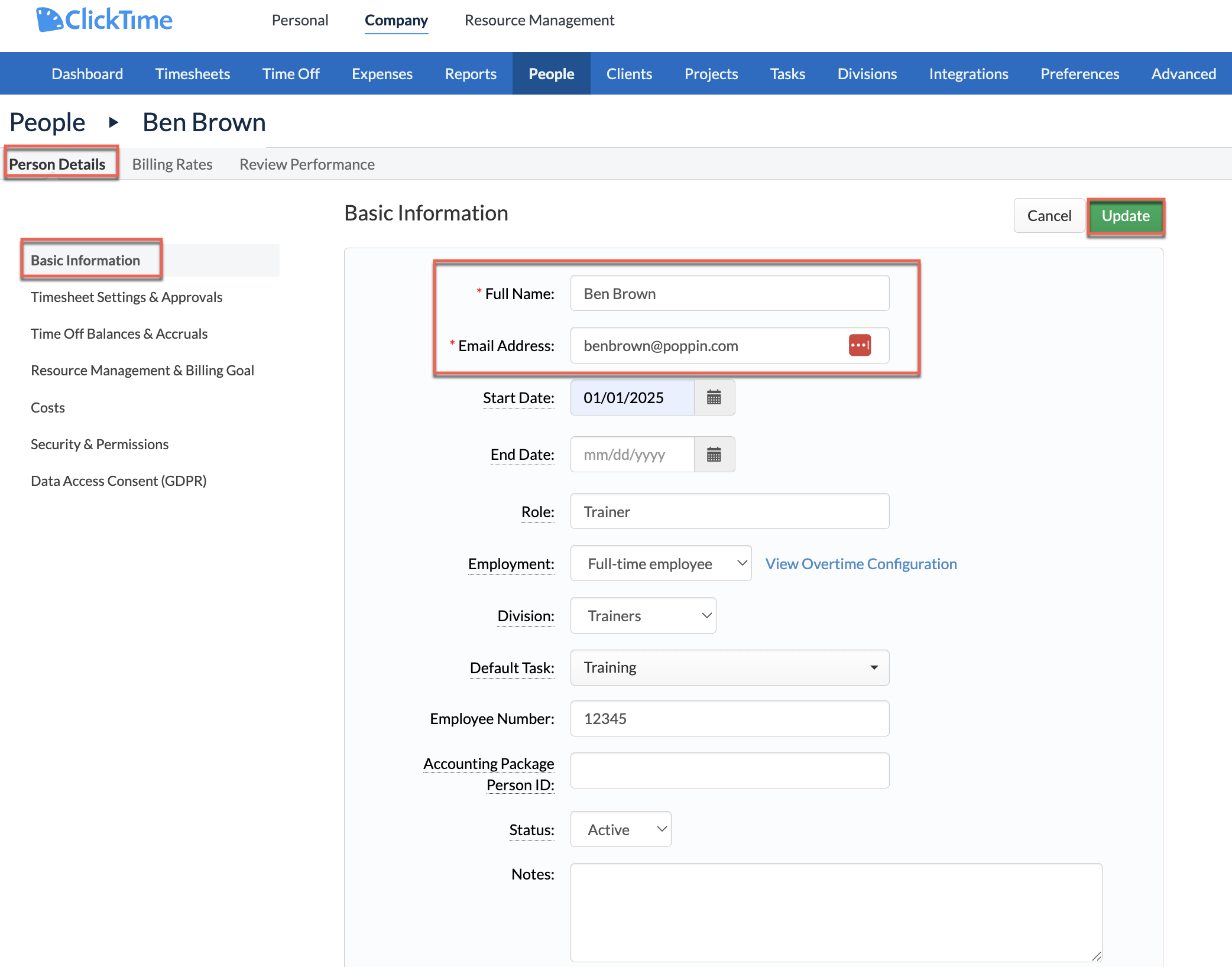Open the Reports tab
Screen dimensions: 1232x967
point(471,74)
